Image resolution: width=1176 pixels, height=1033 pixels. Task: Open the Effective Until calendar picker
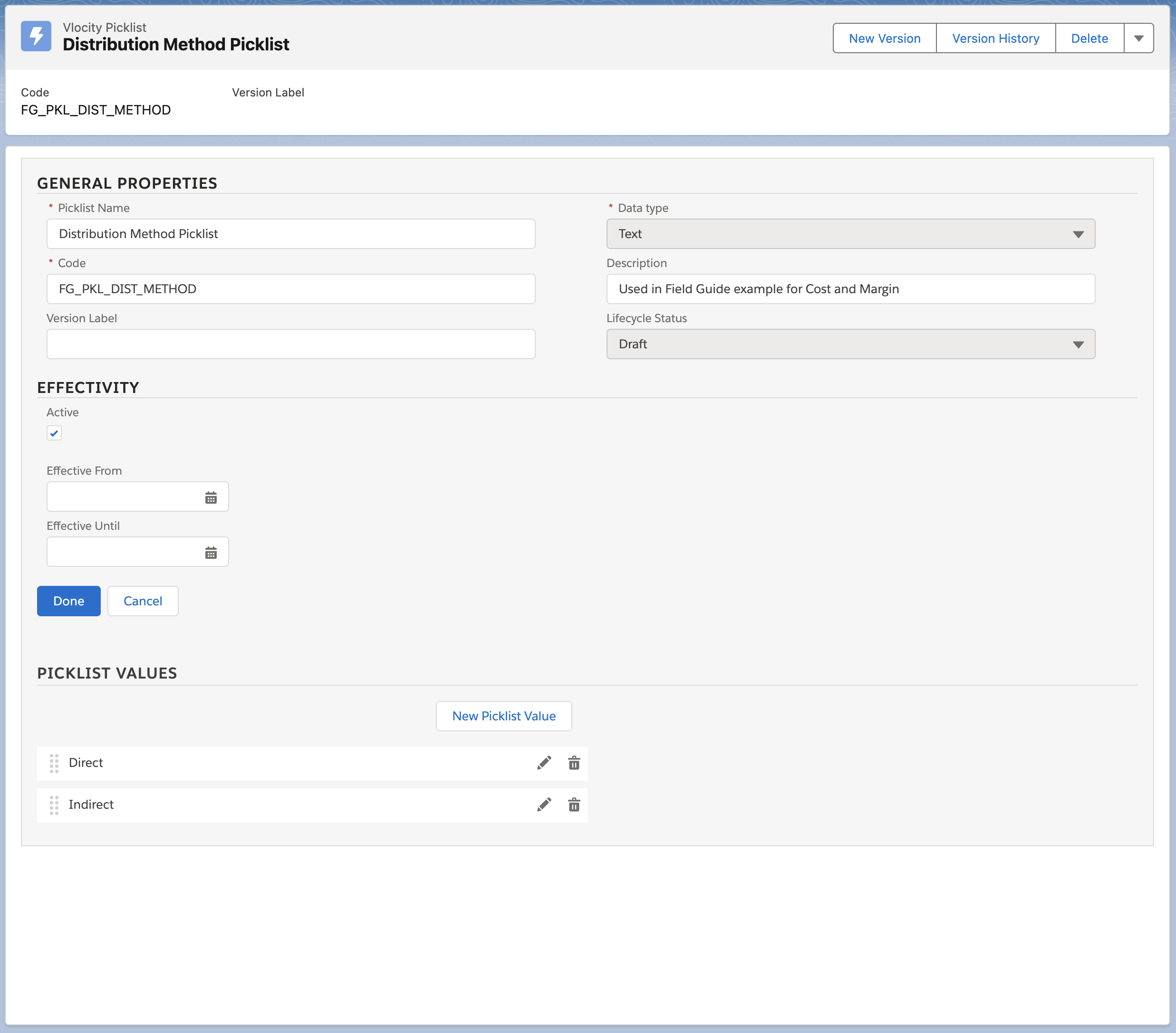tap(211, 553)
